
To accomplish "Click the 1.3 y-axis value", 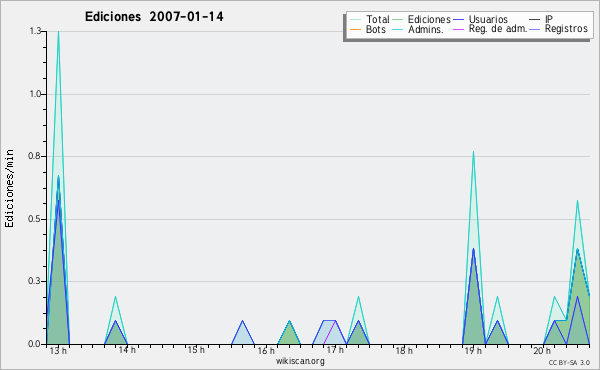I will click(35, 31).
